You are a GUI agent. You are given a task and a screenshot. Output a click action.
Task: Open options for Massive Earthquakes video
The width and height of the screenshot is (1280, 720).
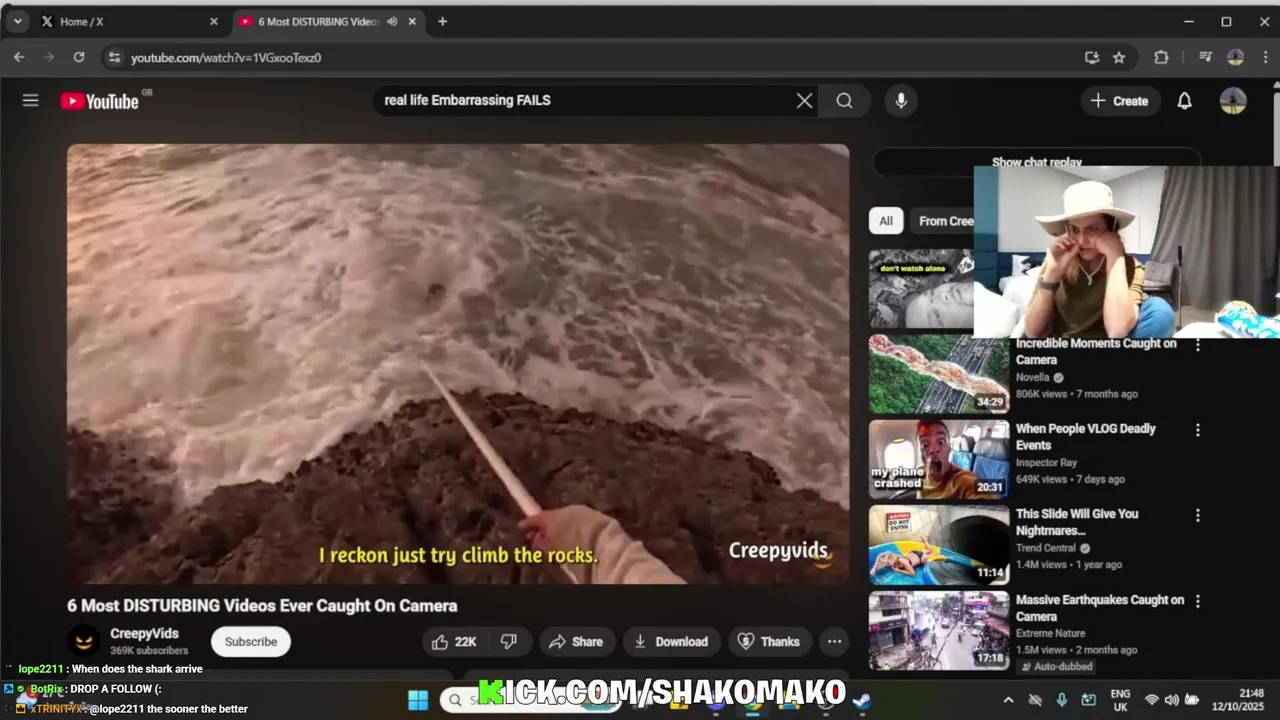point(1198,601)
